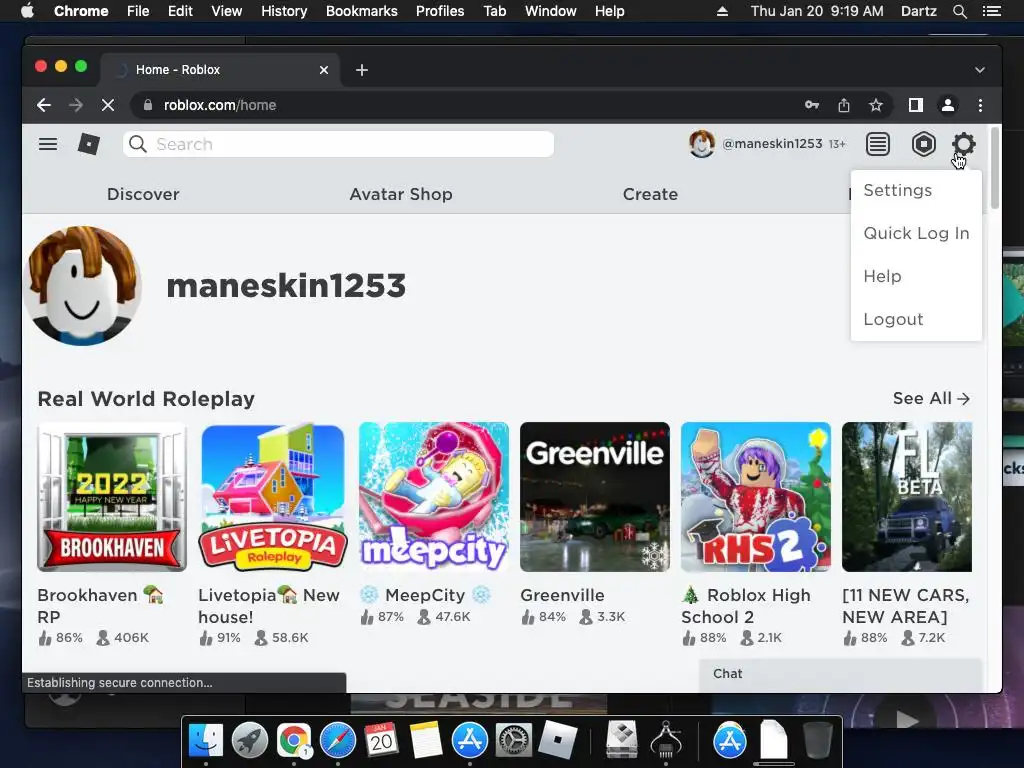This screenshot has height=768, width=1024.
Task: Open Control Center in the menu bar
Action: pyautogui.click(x=991, y=11)
